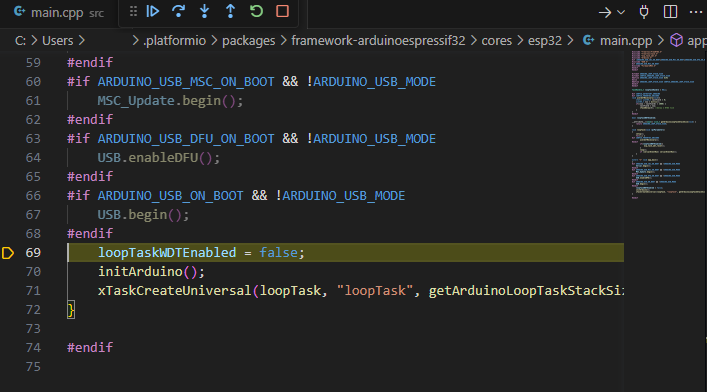The height and width of the screenshot is (392, 707).
Task: Click the closing brace on line 72
Action: pos(71,310)
